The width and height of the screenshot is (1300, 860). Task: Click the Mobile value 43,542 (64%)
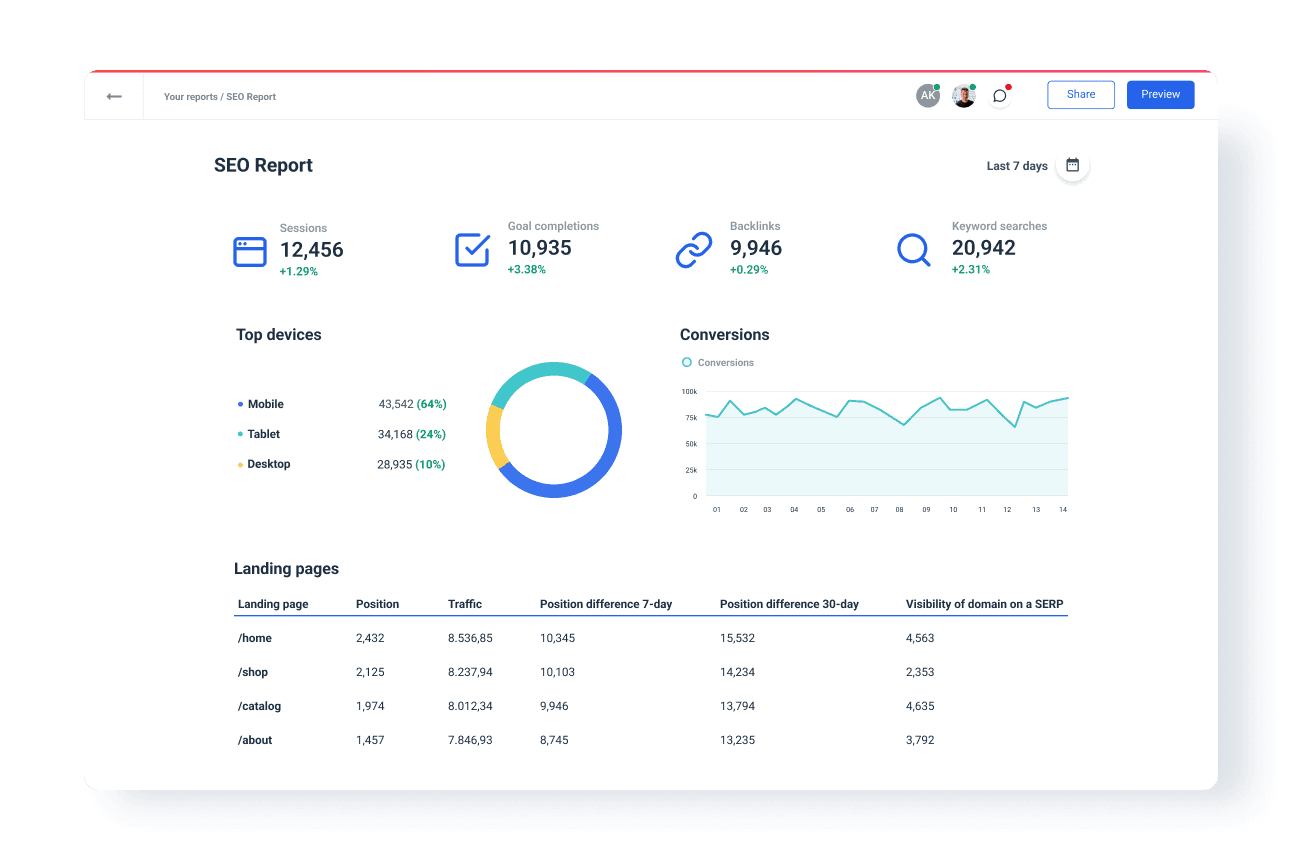(412, 404)
